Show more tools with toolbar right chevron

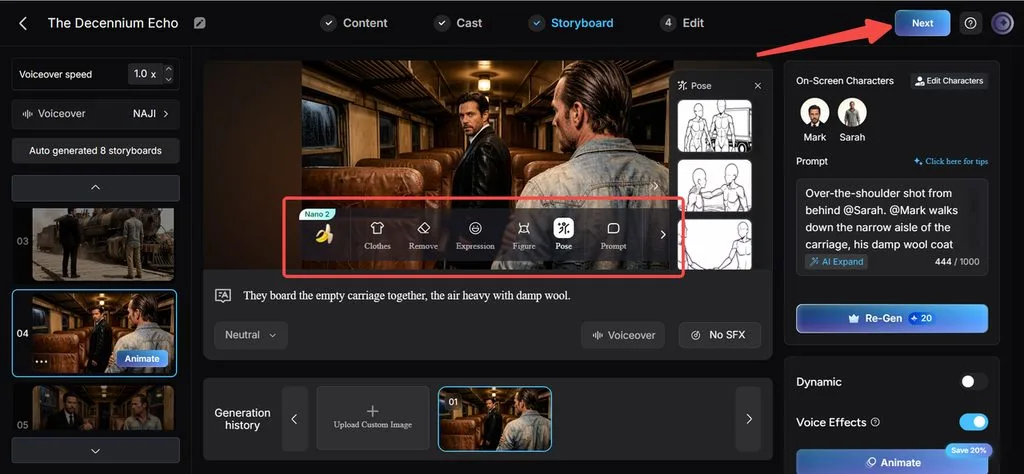(663, 234)
